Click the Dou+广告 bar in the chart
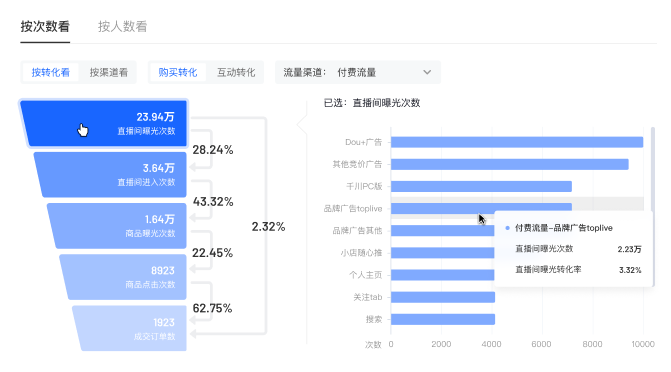671x372 pixels. coord(517,142)
